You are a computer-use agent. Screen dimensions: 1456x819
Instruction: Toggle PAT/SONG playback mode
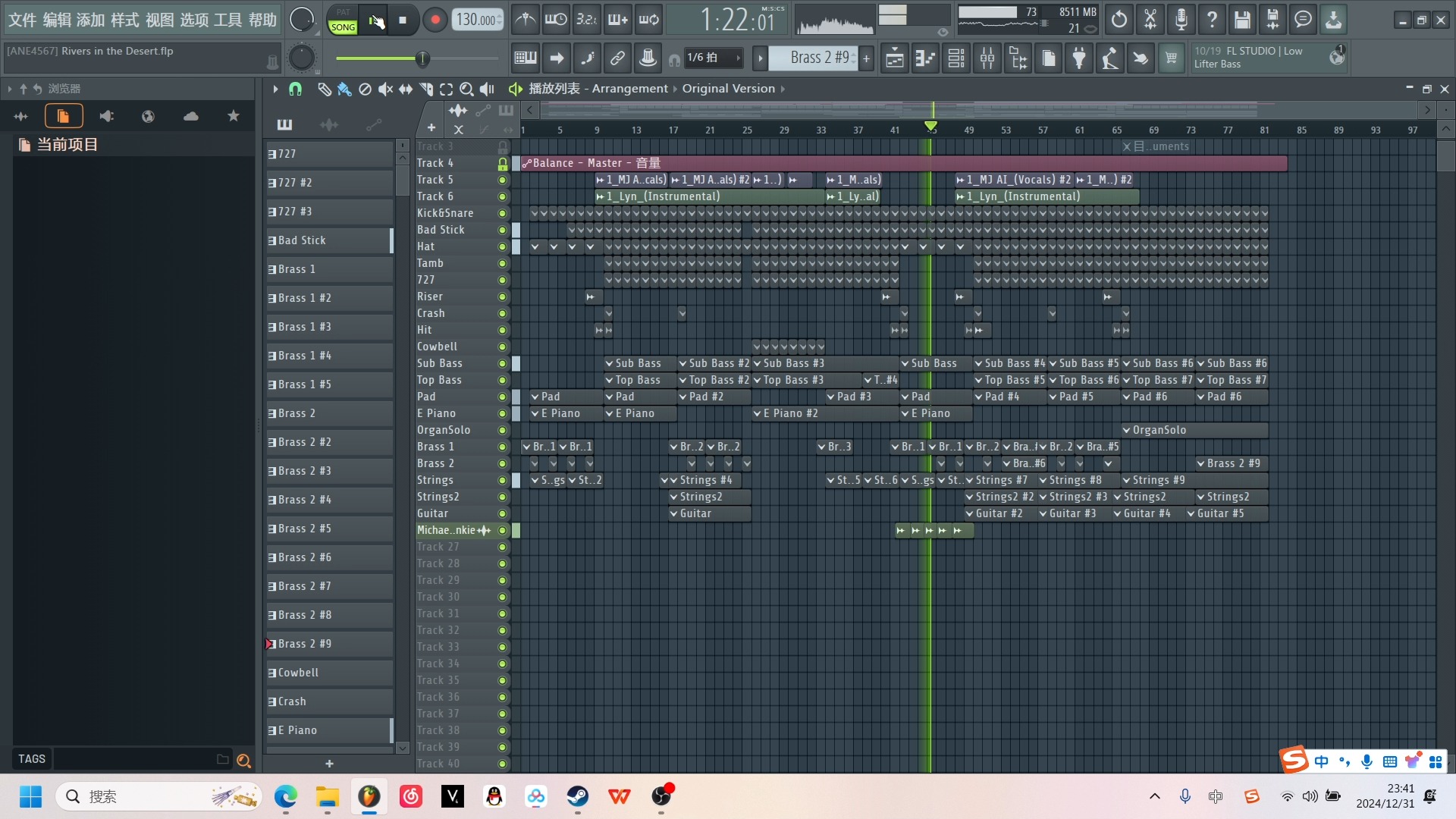[343, 20]
